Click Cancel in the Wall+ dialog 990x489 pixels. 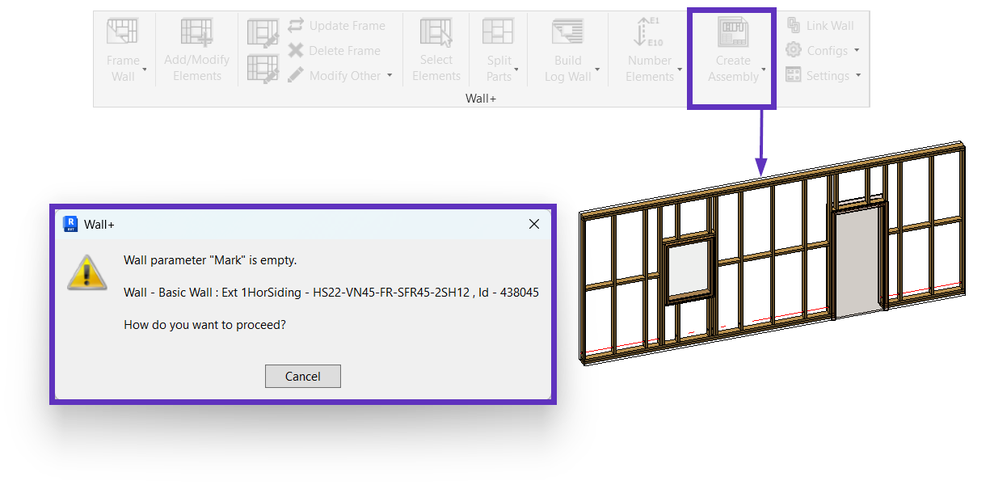tap(302, 376)
